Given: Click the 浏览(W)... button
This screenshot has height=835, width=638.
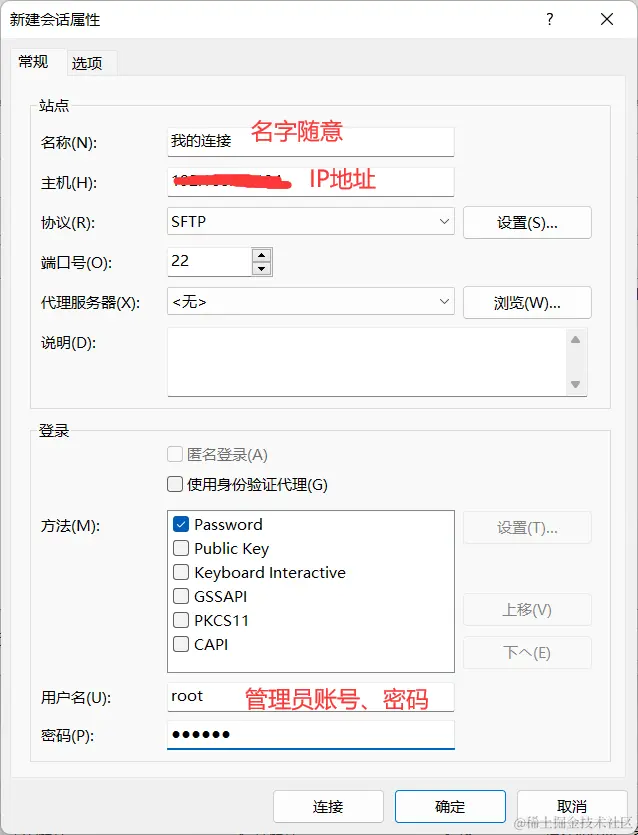Looking at the screenshot, I should point(527,302).
